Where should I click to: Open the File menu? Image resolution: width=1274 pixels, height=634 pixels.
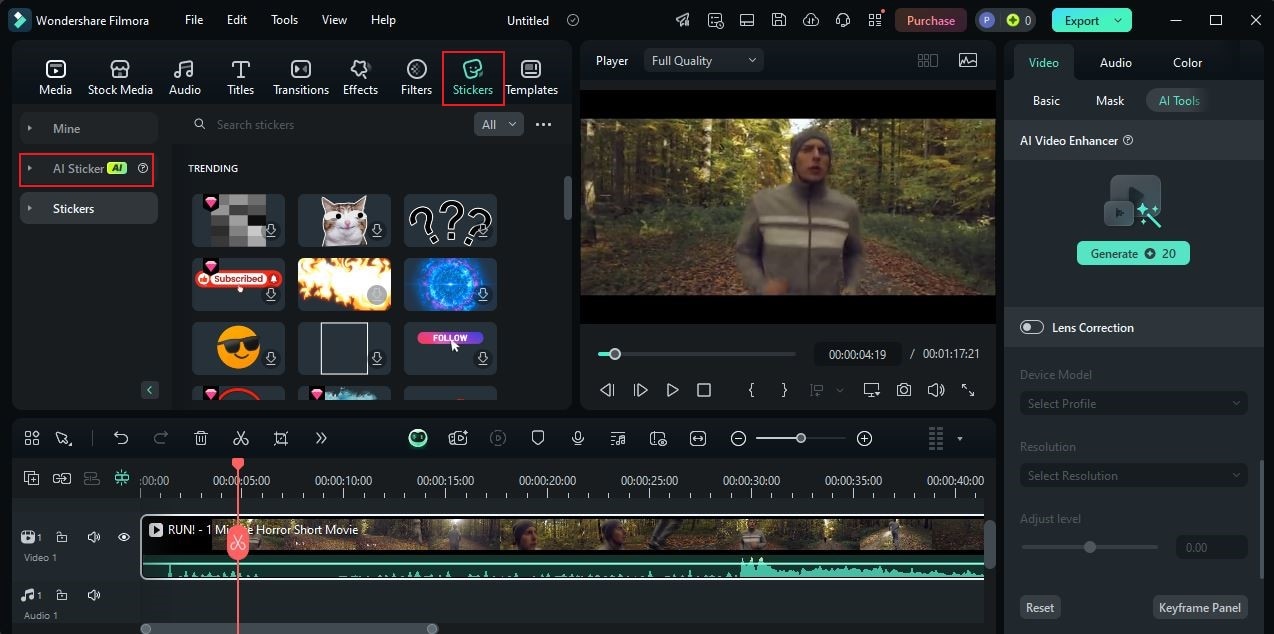[x=194, y=20]
